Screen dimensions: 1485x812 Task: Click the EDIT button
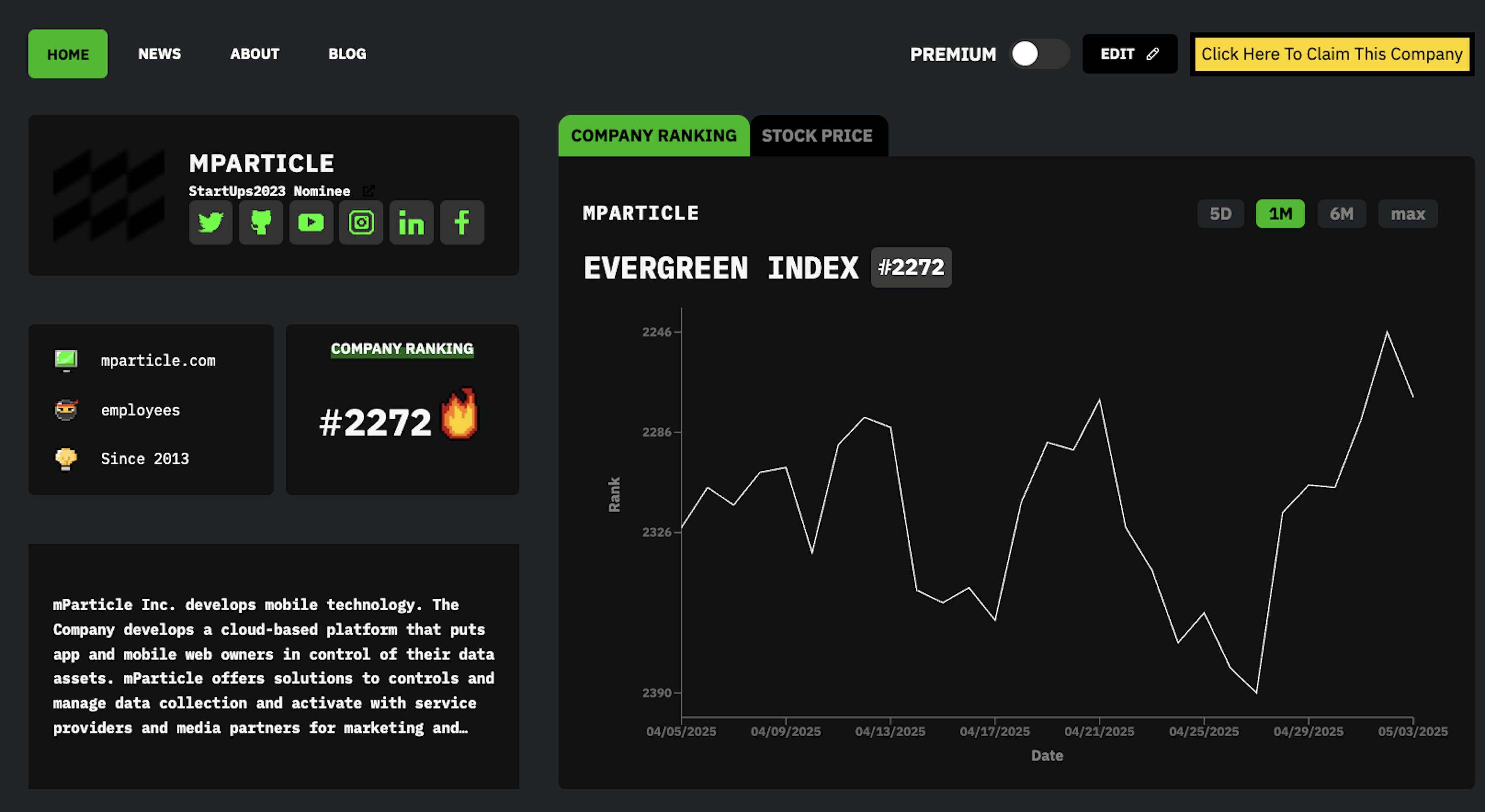1129,54
